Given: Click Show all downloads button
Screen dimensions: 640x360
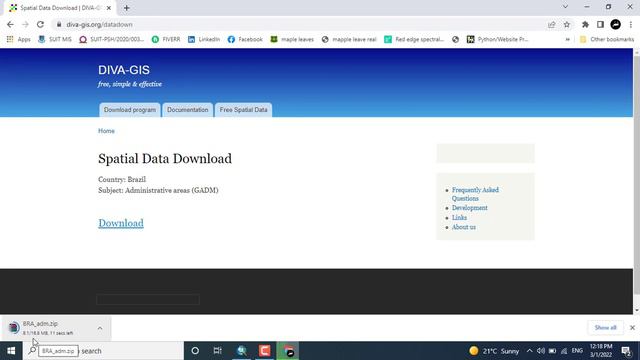Looking at the screenshot, I should [x=605, y=327].
